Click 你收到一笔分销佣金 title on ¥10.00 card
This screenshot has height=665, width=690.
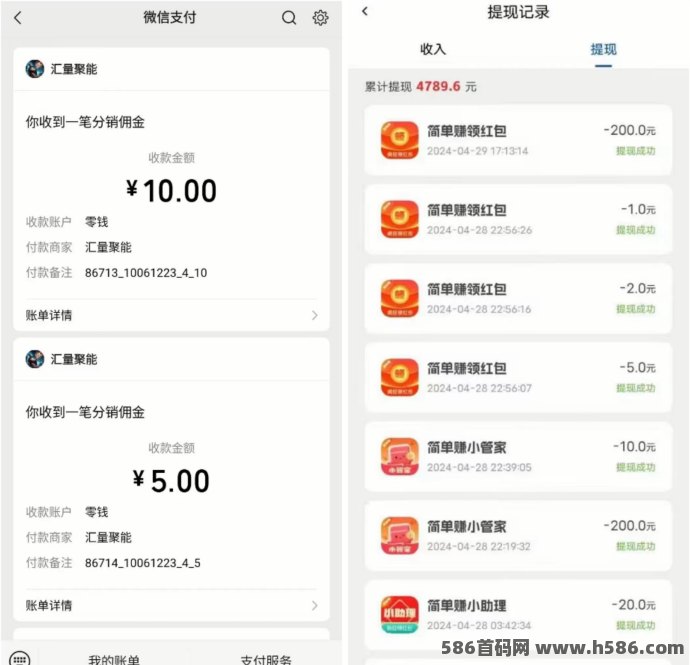85,122
